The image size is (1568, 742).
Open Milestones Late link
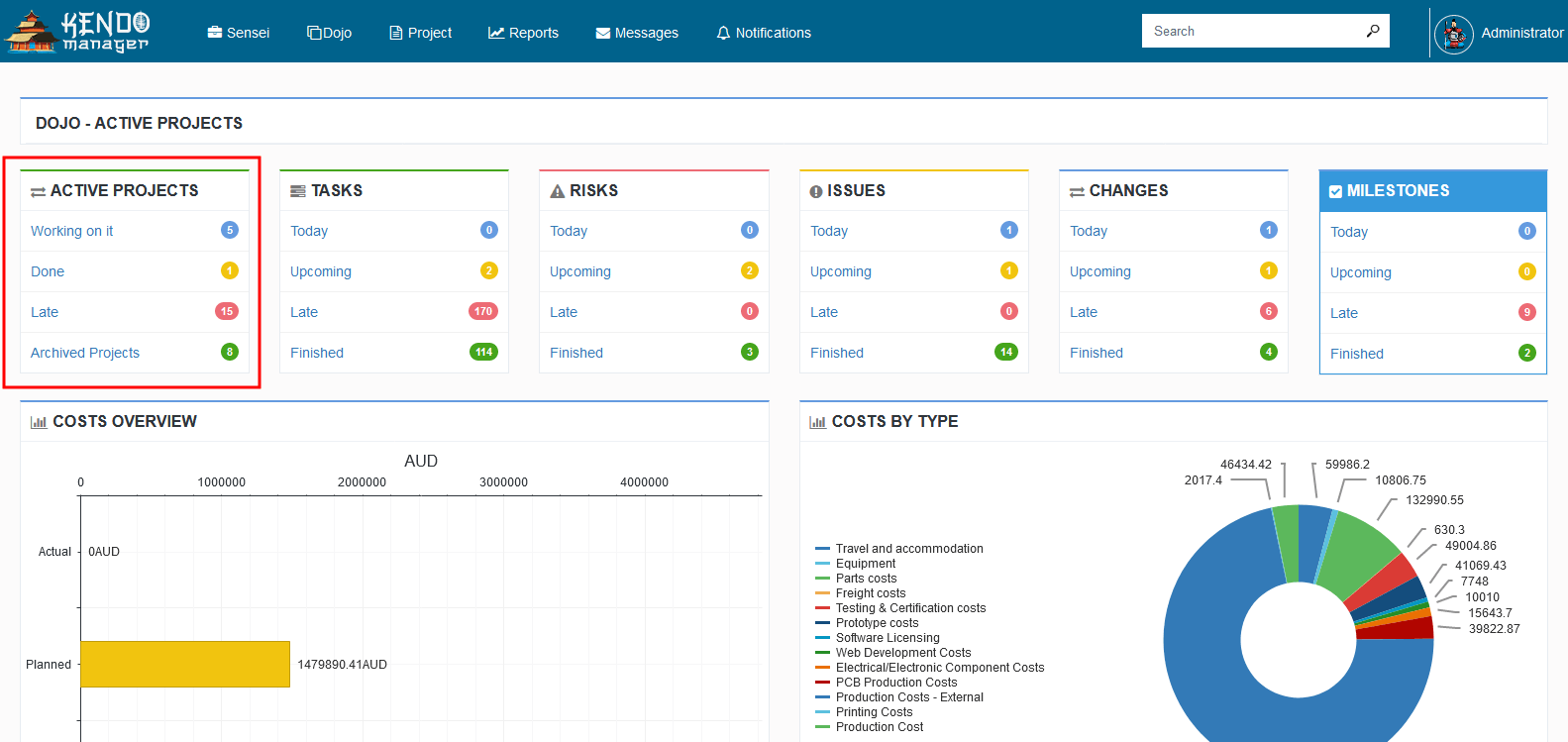point(1344,313)
